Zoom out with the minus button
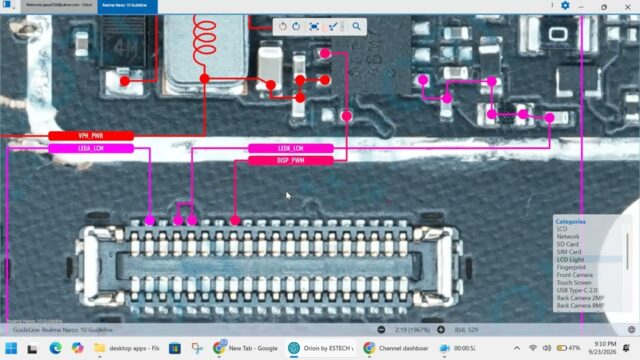The width and height of the screenshot is (640, 360). [x=381, y=329]
